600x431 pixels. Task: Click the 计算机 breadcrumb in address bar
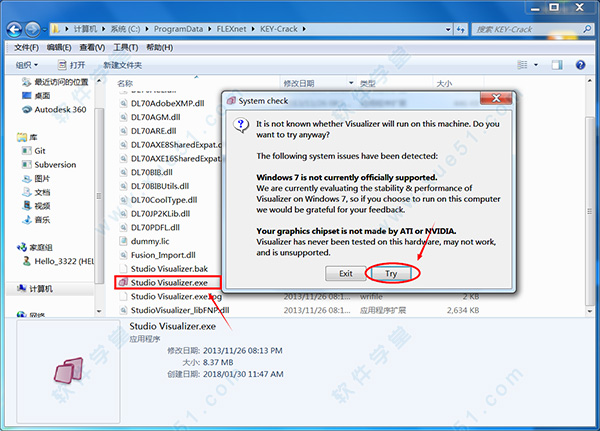click(x=85, y=29)
